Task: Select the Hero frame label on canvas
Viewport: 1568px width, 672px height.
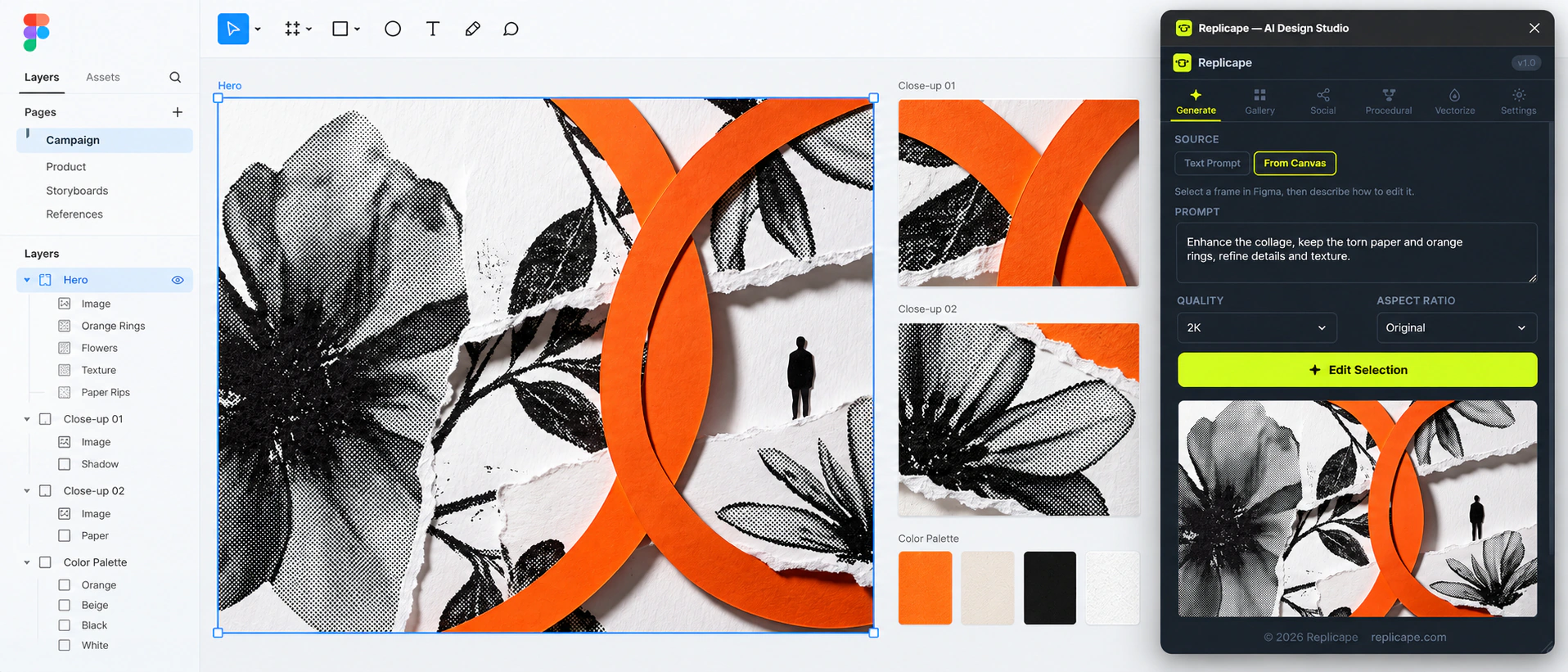Action: (x=230, y=85)
